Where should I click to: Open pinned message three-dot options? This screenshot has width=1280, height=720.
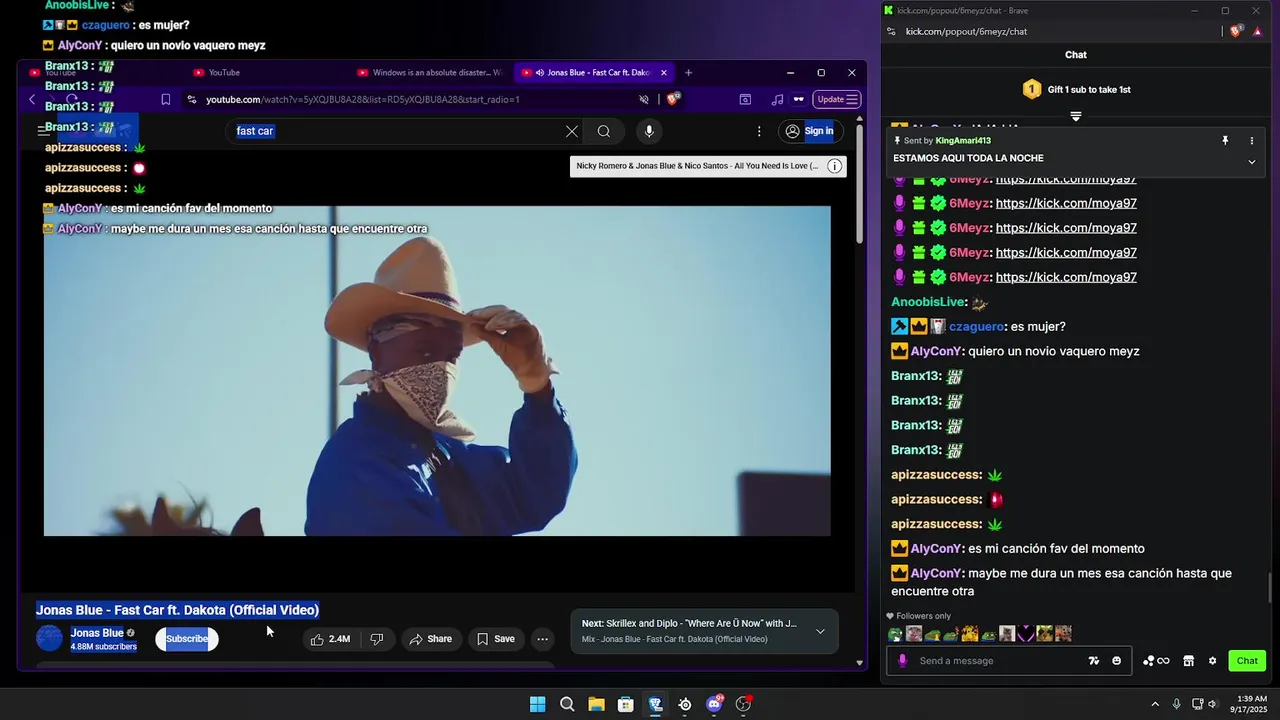tap(1251, 141)
